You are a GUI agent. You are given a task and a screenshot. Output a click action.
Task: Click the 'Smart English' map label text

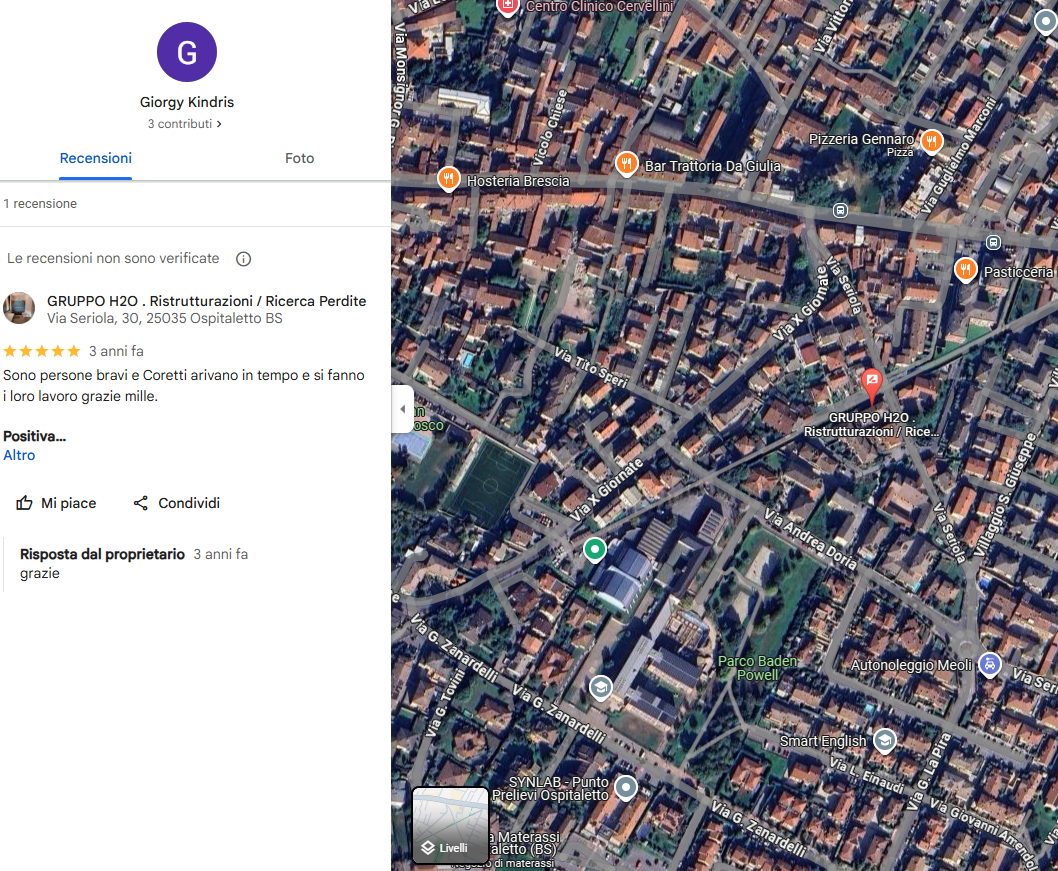click(x=823, y=741)
